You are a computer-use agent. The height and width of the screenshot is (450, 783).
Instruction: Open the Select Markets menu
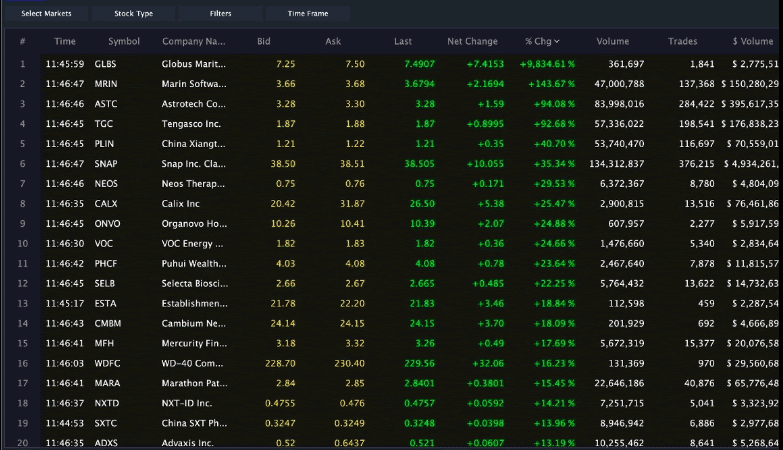(x=46, y=13)
